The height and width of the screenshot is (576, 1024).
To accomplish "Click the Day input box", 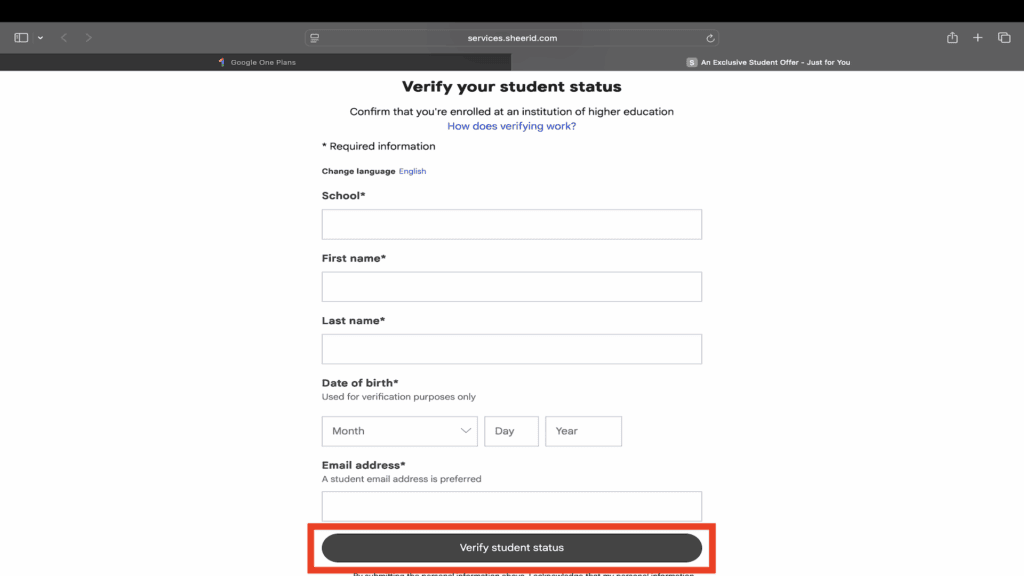I will [x=511, y=431].
